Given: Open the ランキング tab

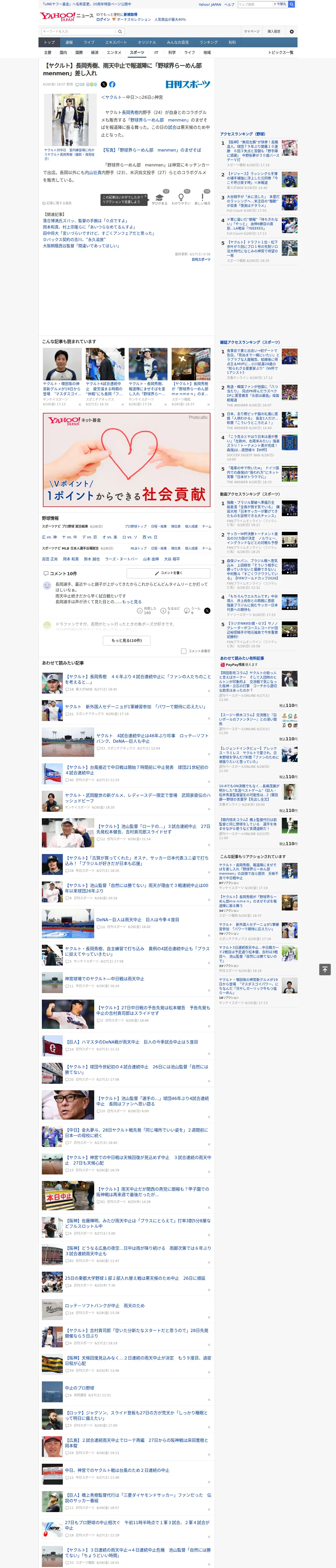Looking at the screenshot, I should [x=209, y=43].
